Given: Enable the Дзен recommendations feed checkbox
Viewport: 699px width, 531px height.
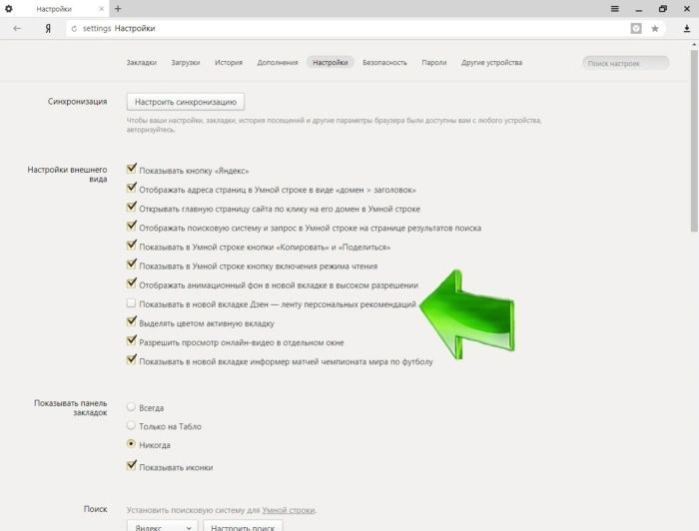Looking at the screenshot, I should [131, 303].
